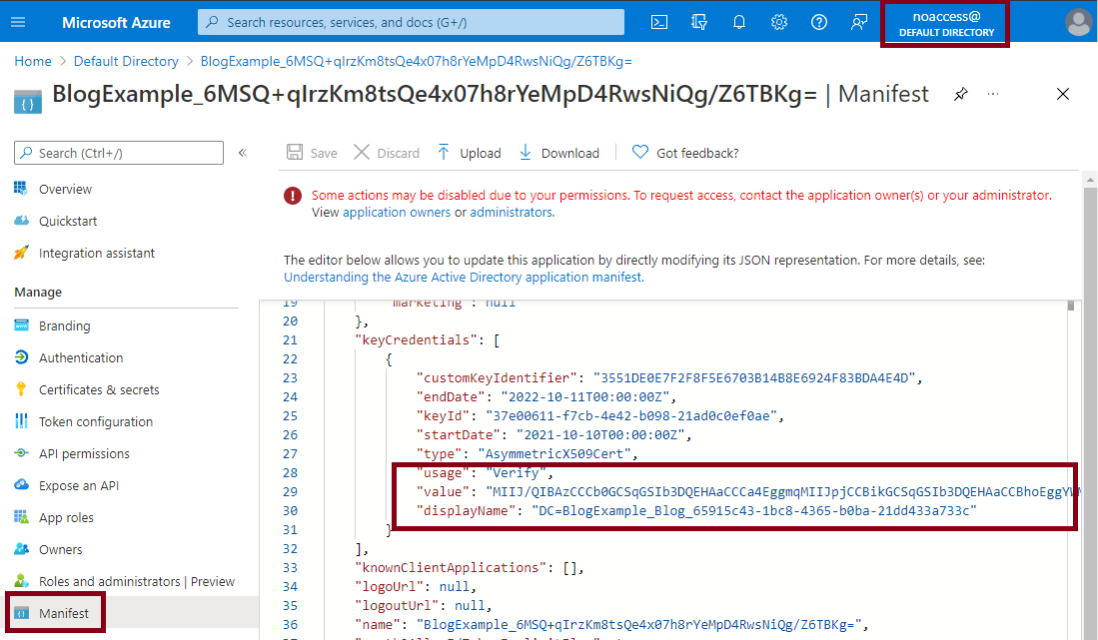The width and height of the screenshot is (1098, 640).
Task: Upload a manifest file
Action: click(469, 153)
